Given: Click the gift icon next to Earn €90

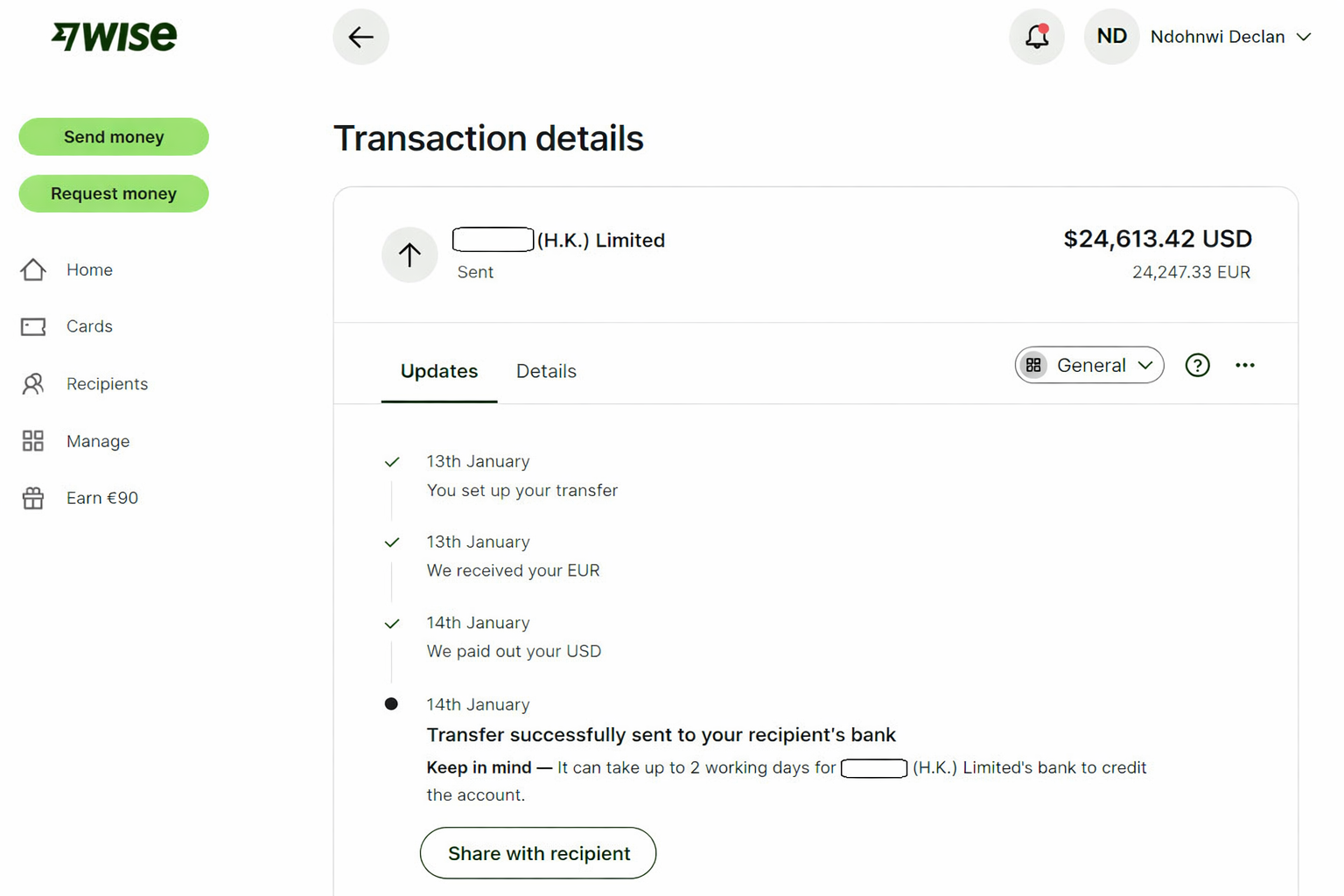Looking at the screenshot, I should [33, 497].
